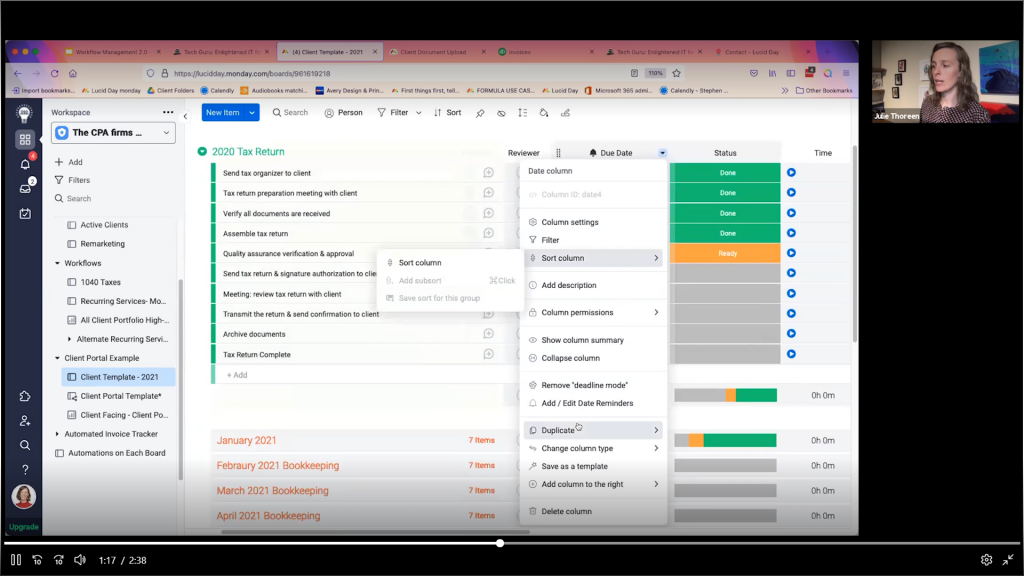The width and height of the screenshot is (1024, 576).
Task: Open the help question mark icon
Action: click(25, 470)
